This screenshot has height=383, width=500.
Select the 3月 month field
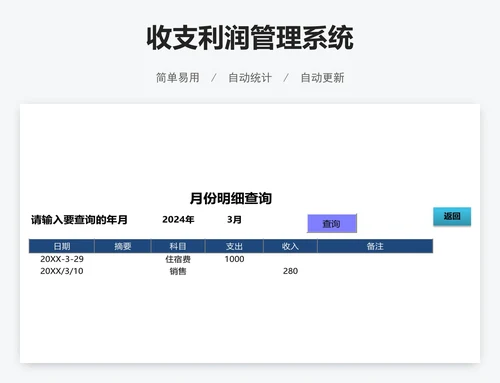tap(234, 219)
